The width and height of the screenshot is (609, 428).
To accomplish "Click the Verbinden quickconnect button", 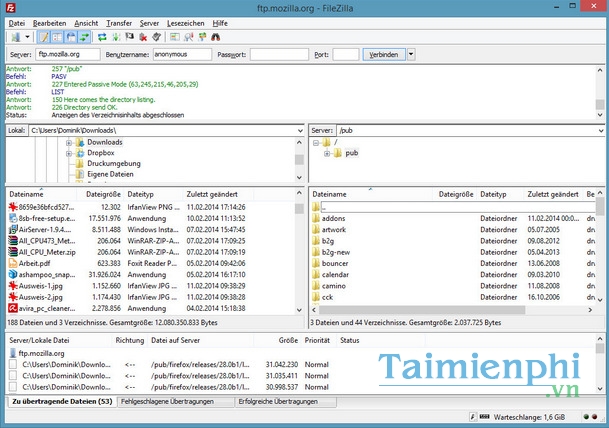I will (x=384, y=54).
